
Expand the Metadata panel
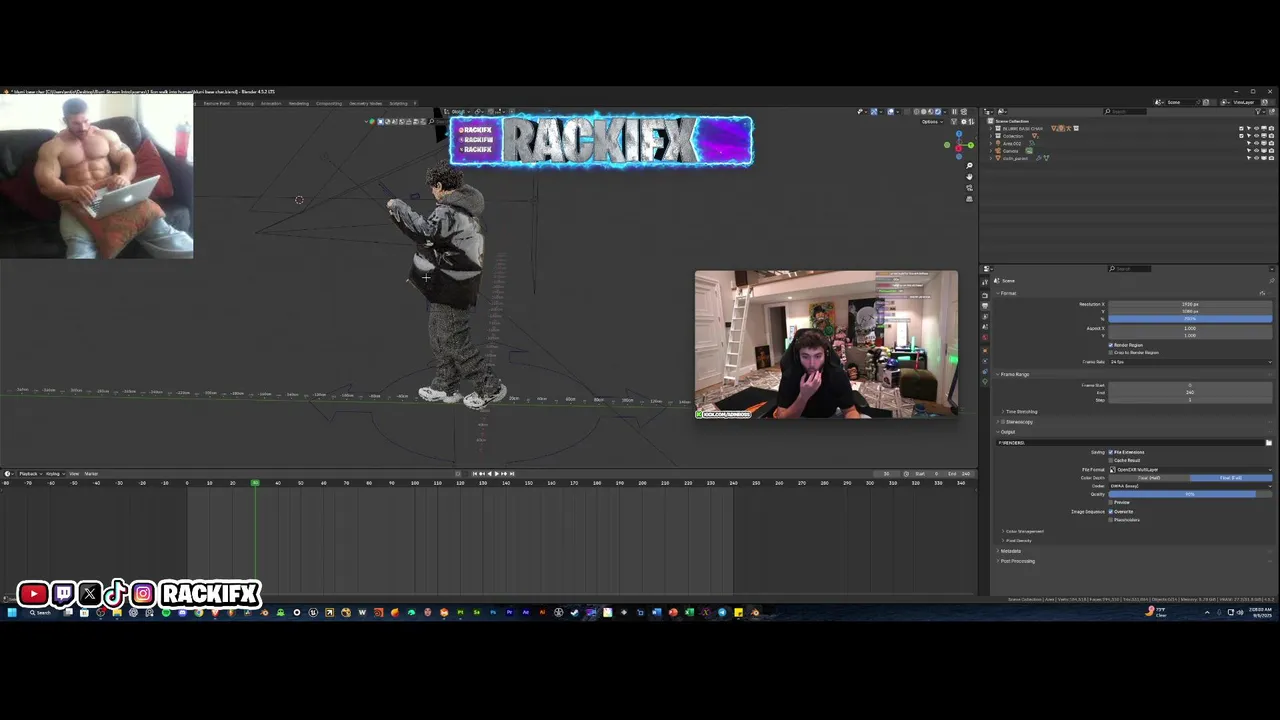(1010, 551)
